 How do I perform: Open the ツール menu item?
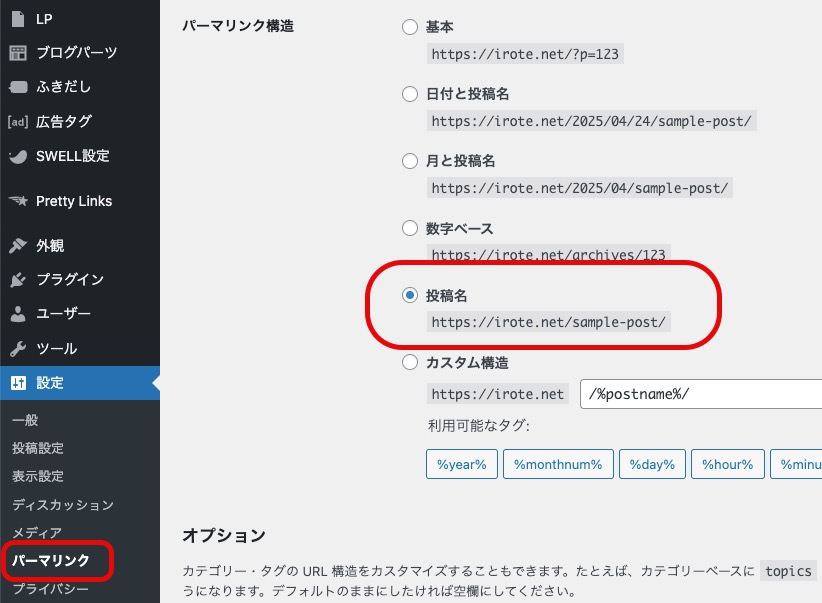point(56,349)
